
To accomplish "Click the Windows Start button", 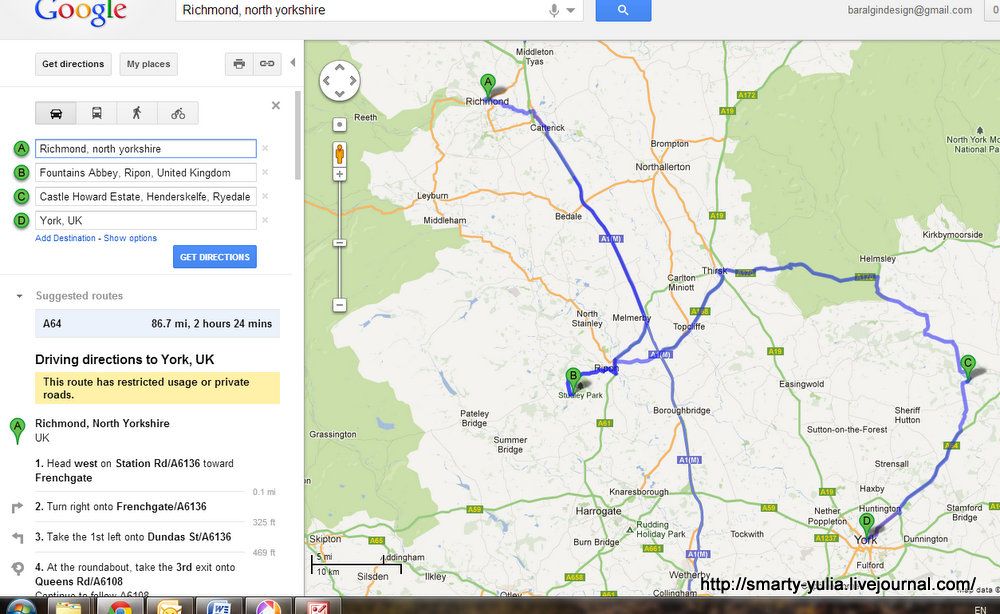I will coord(20,606).
